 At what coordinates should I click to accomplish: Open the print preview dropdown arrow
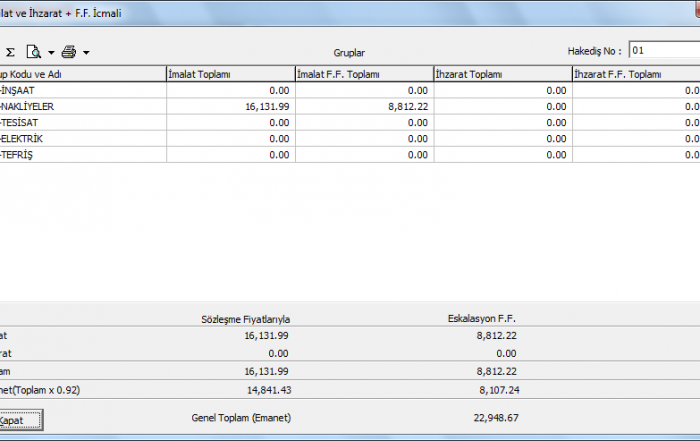pos(51,52)
